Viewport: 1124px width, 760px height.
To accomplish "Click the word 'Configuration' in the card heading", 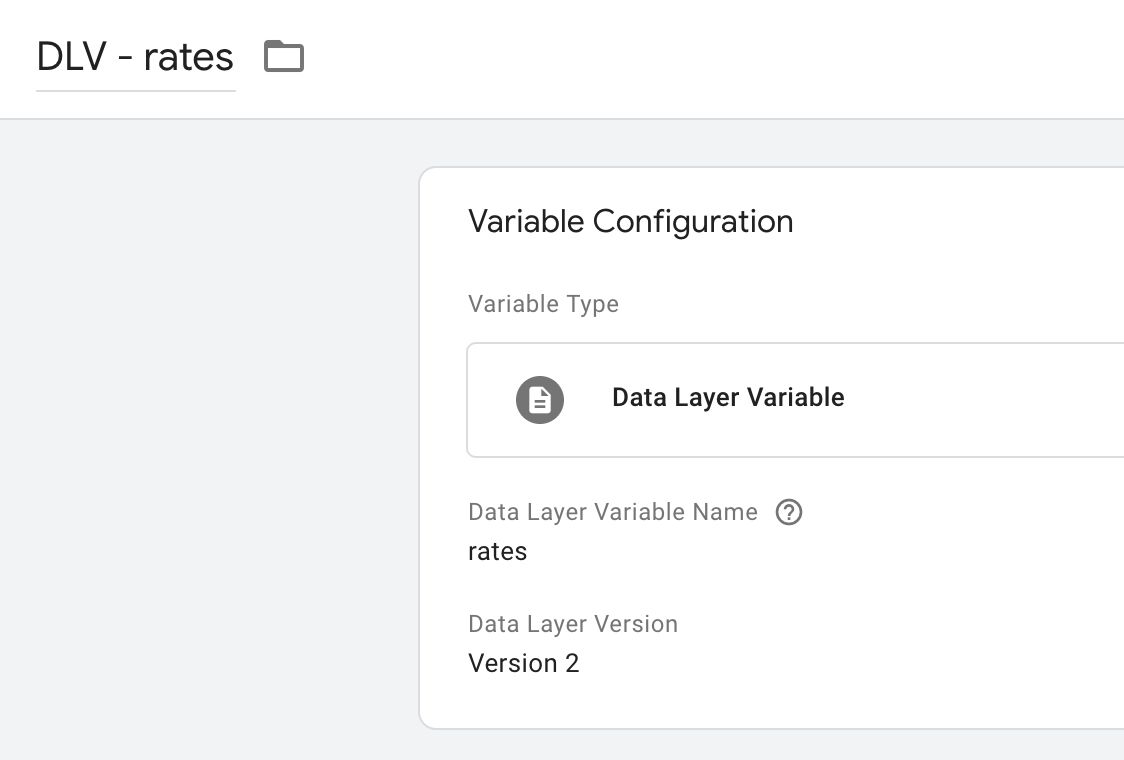I will tap(693, 222).
